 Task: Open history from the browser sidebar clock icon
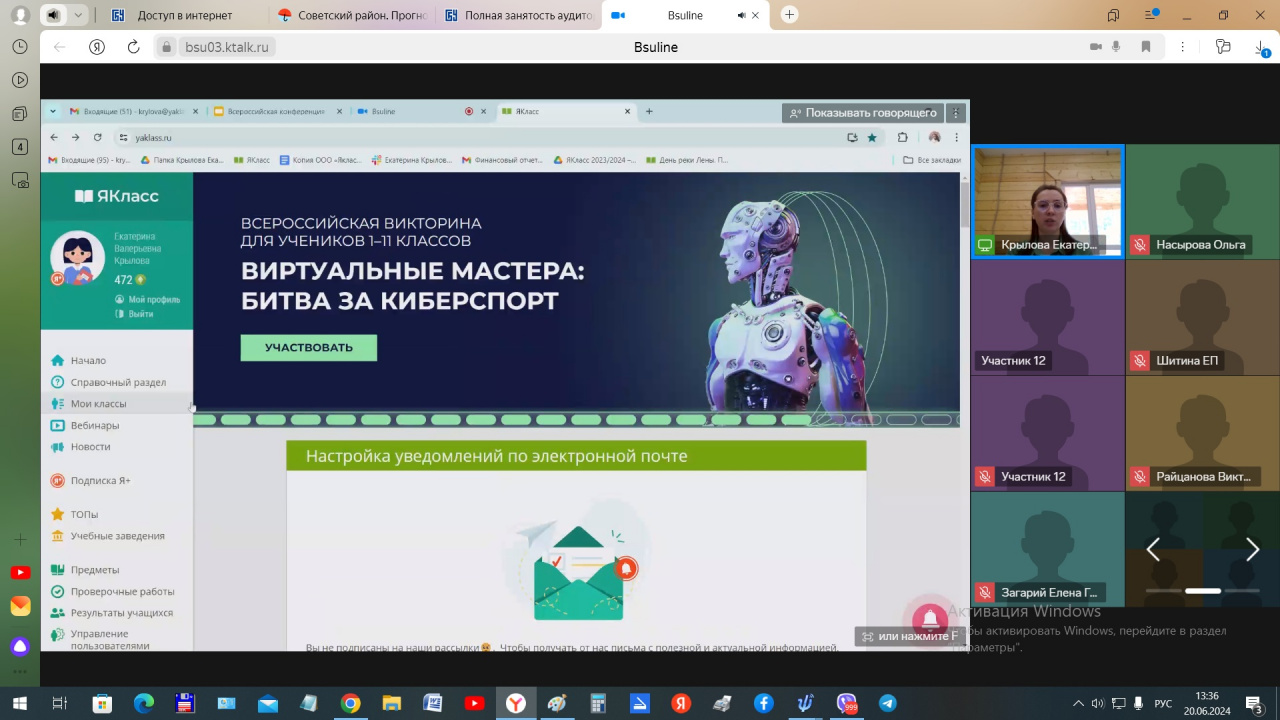pyautogui.click(x=20, y=47)
